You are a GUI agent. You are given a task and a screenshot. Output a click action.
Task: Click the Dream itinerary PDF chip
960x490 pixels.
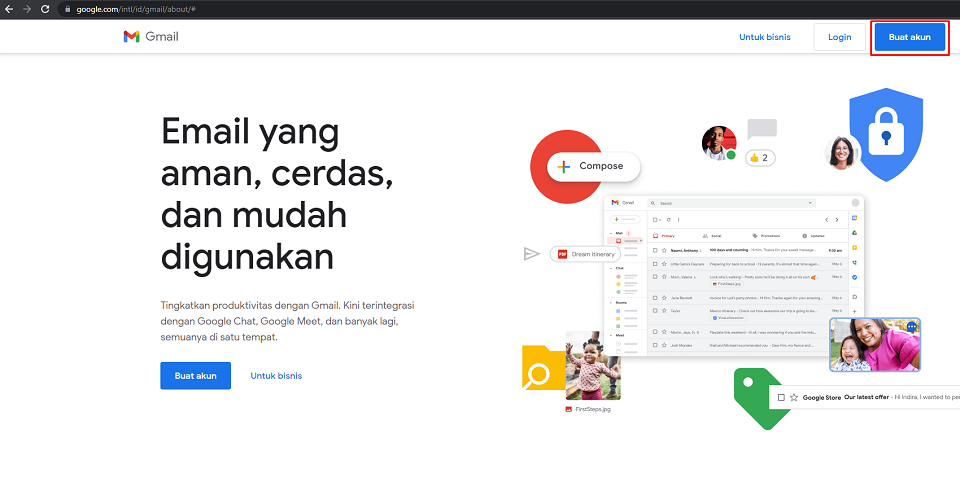click(x=585, y=254)
